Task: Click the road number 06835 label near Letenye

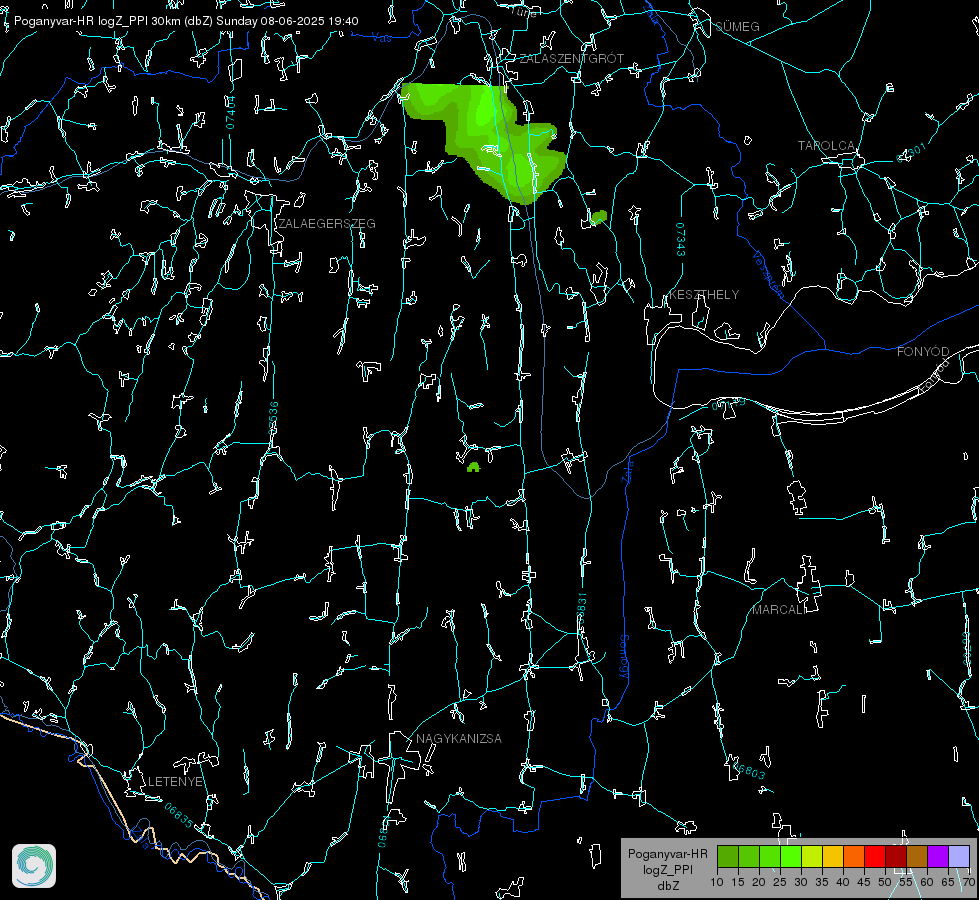Action: 179,815
